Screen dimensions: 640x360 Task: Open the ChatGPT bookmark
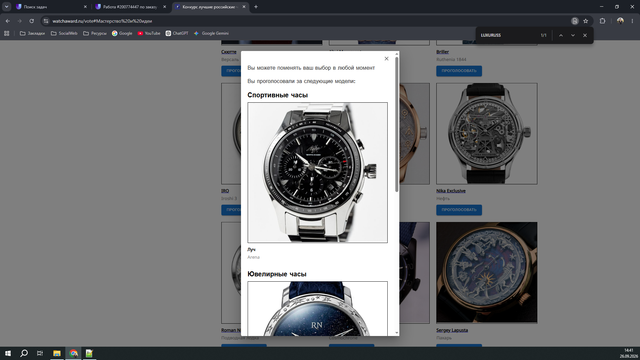tap(177, 33)
